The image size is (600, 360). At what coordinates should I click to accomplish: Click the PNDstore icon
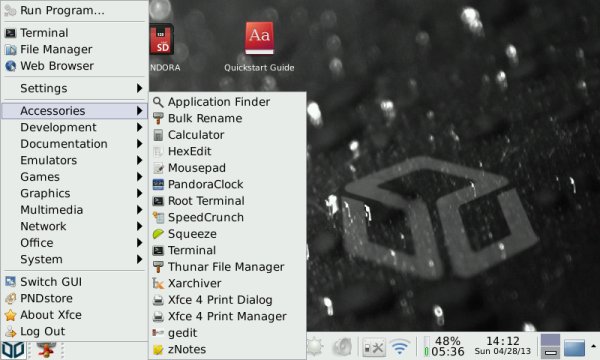point(10,298)
